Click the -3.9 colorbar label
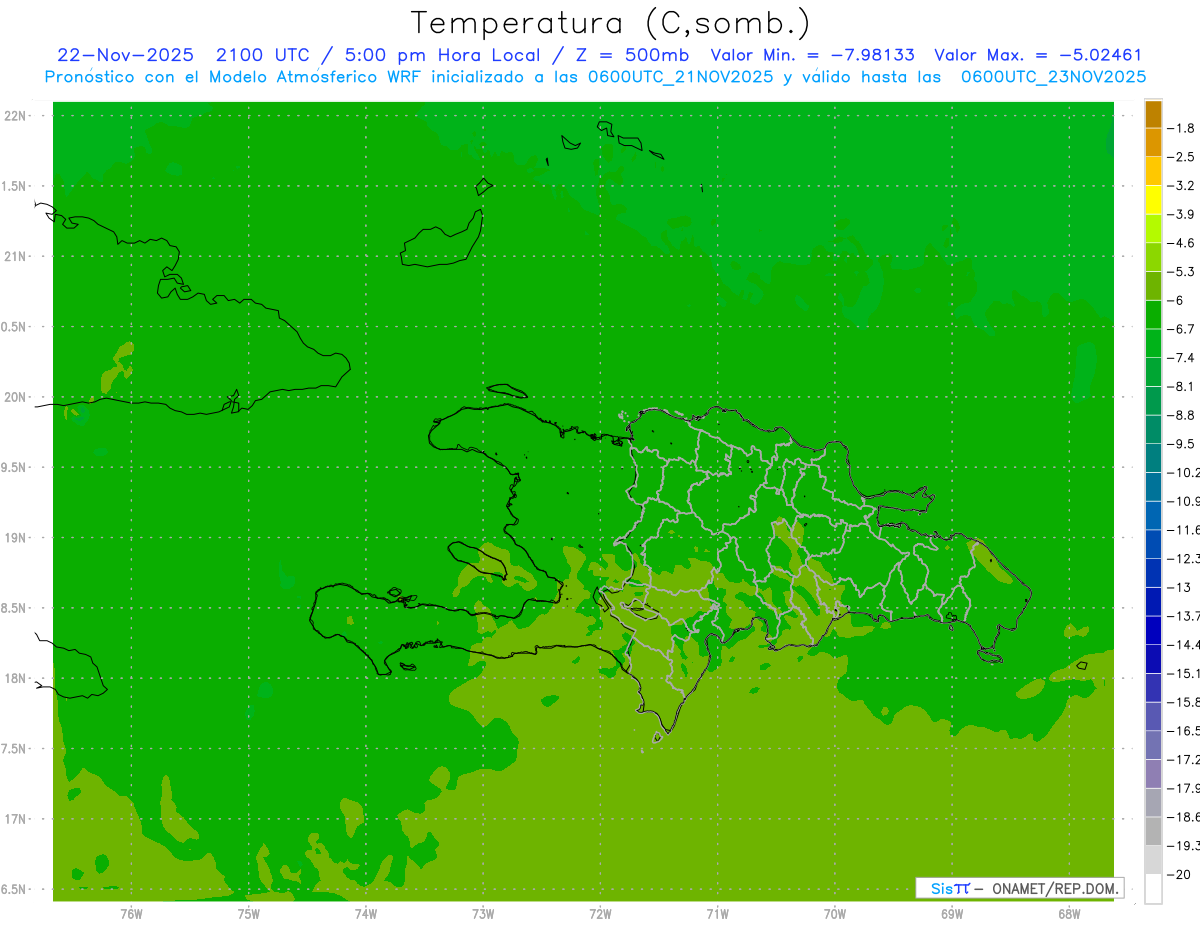The image size is (1200, 927). click(x=1181, y=214)
